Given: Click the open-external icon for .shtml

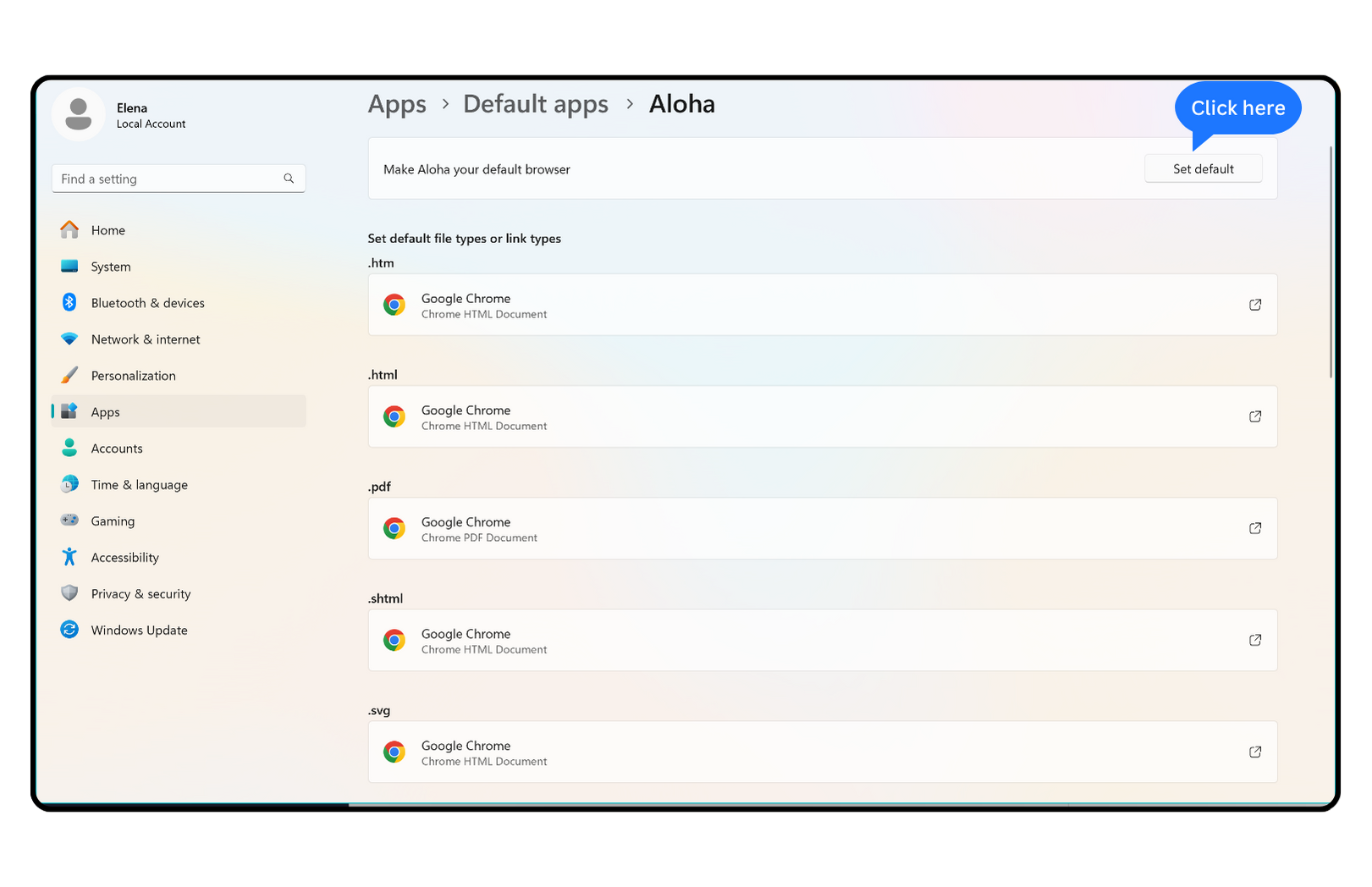Looking at the screenshot, I should click(x=1255, y=640).
